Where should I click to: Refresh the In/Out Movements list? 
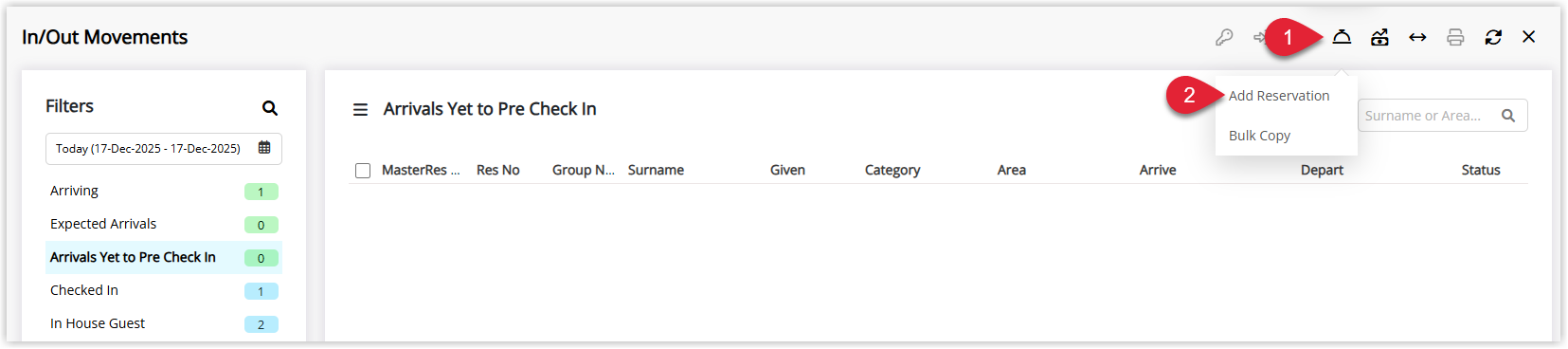pyautogui.click(x=1493, y=37)
